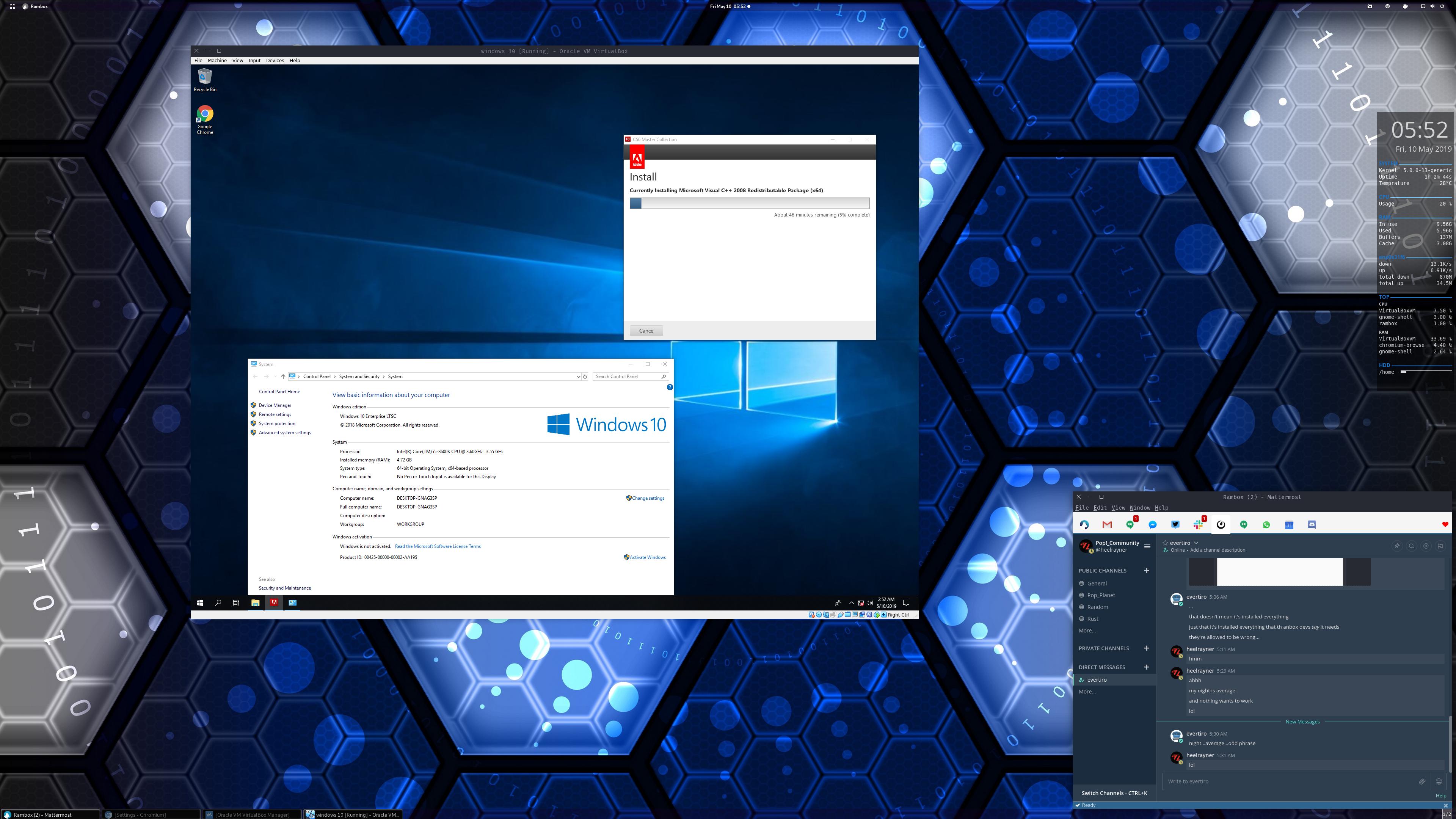Image resolution: width=1456 pixels, height=819 pixels.
Task: Open the VirtualBox Machine menu
Action: pyautogui.click(x=217, y=61)
